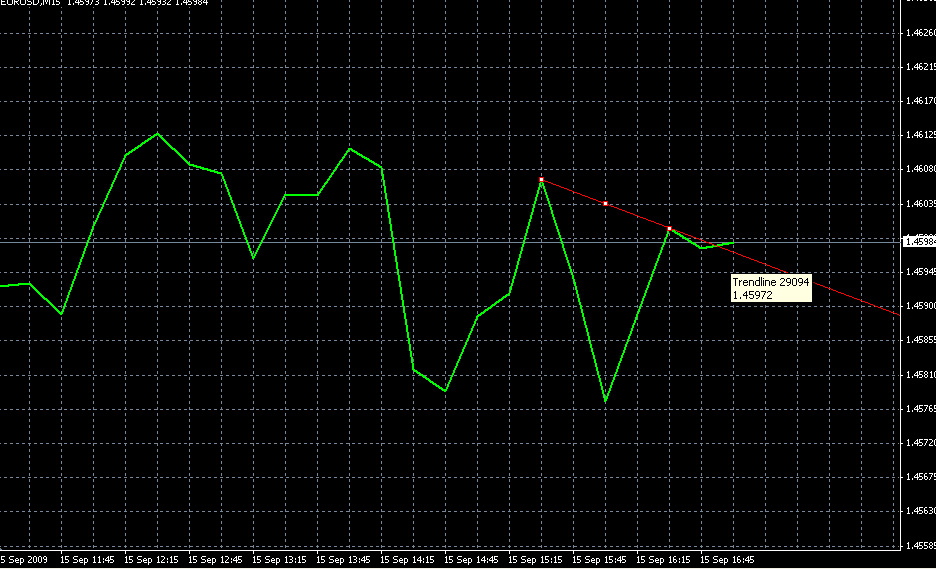Click the trendline's middle anchor point
Image resolution: width=936 pixels, height=570 pixels.
coord(605,204)
